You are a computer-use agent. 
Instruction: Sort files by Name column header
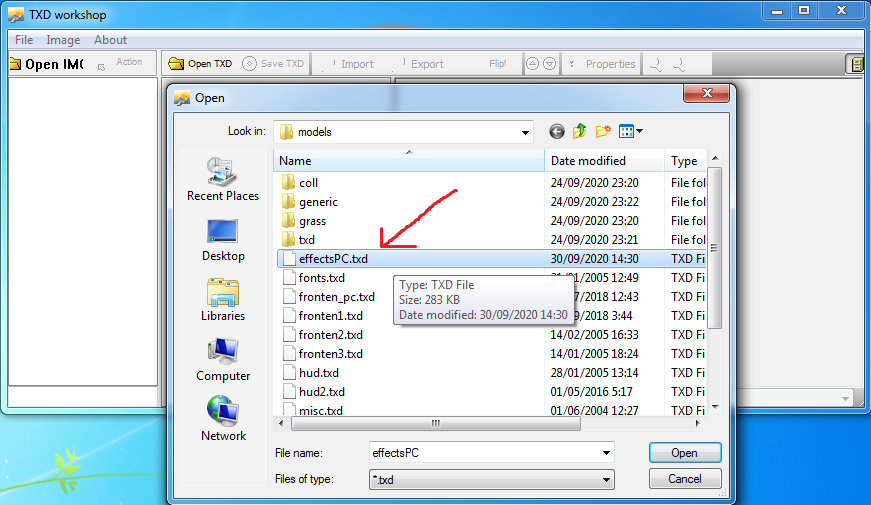tap(409, 161)
